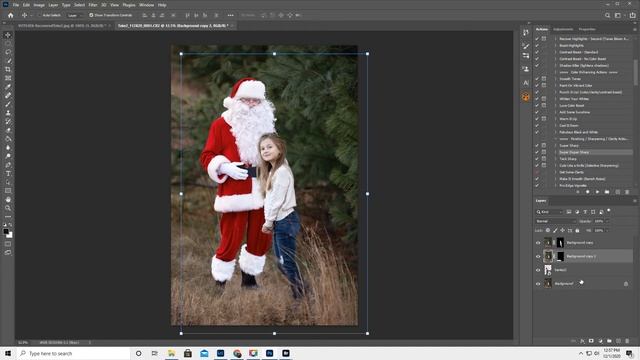Switch to the Properties tab
This screenshot has height=360, width=640.
pos(587,29)
